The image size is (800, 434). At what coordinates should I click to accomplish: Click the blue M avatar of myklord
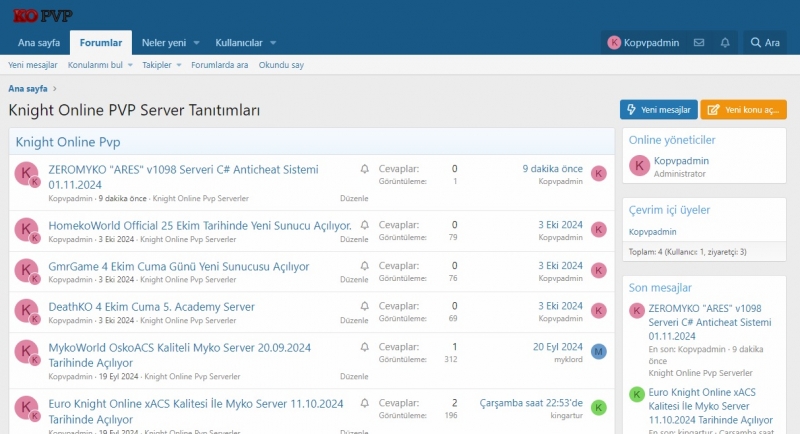click(x=598, y=351)
